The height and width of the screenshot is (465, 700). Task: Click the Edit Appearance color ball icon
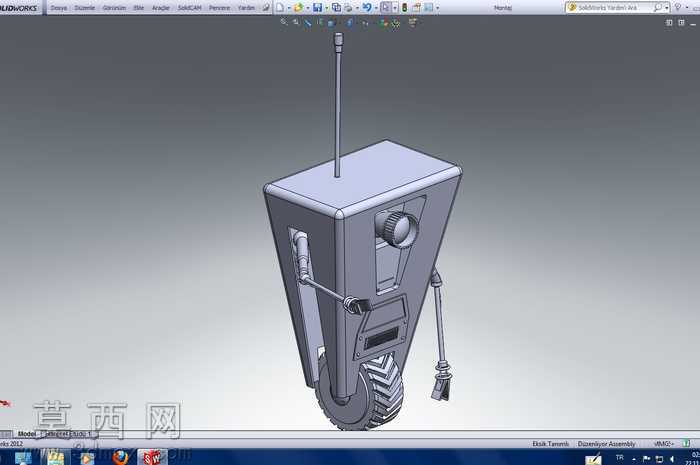click(x=383, y=23)
